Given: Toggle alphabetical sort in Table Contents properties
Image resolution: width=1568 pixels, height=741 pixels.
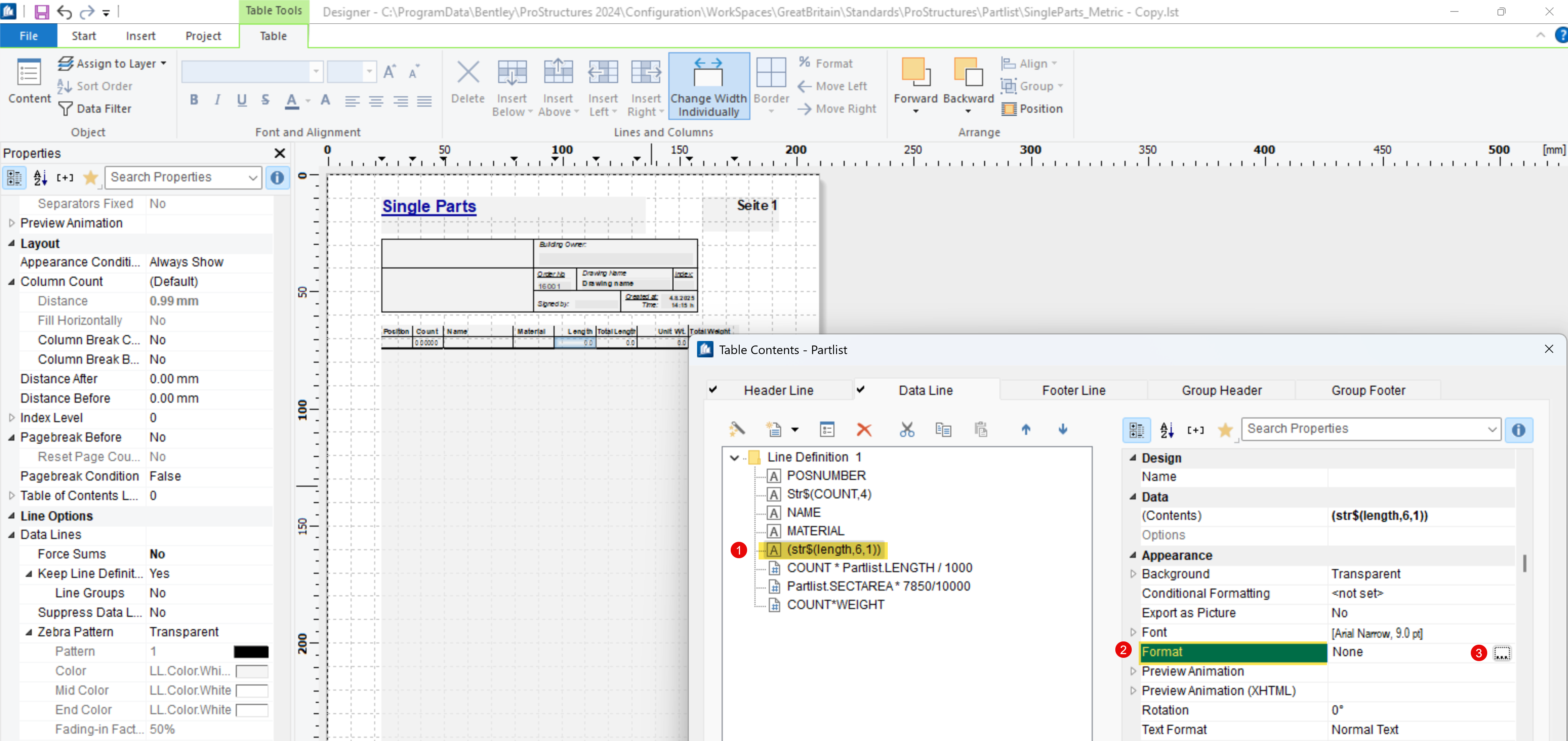Looking at the screenshot, I should [x=1167, y=430].
